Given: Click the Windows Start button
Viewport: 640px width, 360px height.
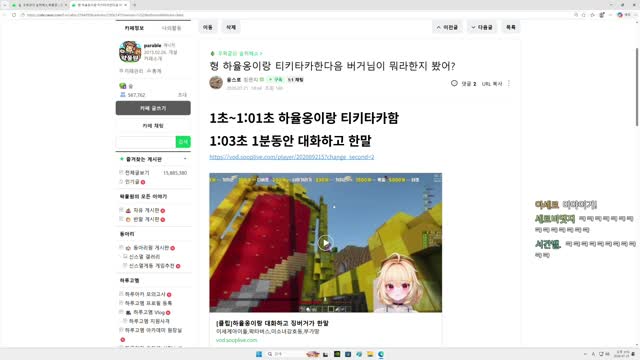Looking at the screenshot, I should click(x=259, y=354).
